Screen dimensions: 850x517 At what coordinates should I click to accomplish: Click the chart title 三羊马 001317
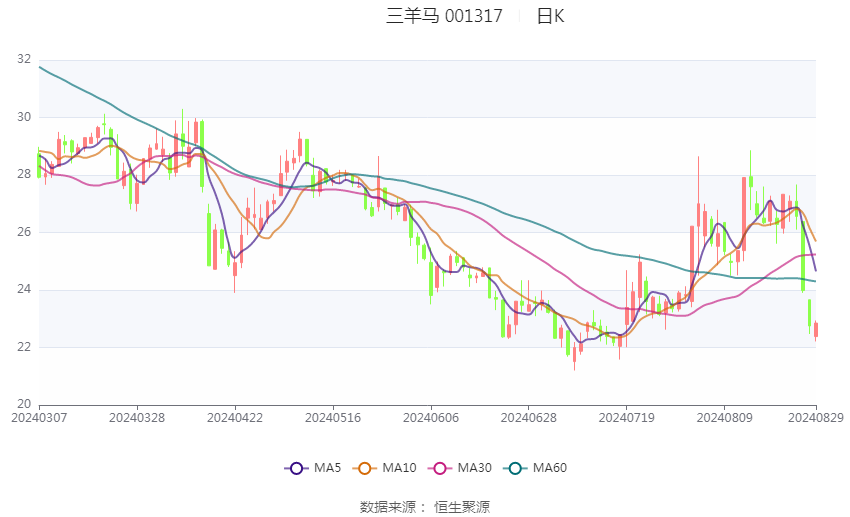(x=444, y=16)
